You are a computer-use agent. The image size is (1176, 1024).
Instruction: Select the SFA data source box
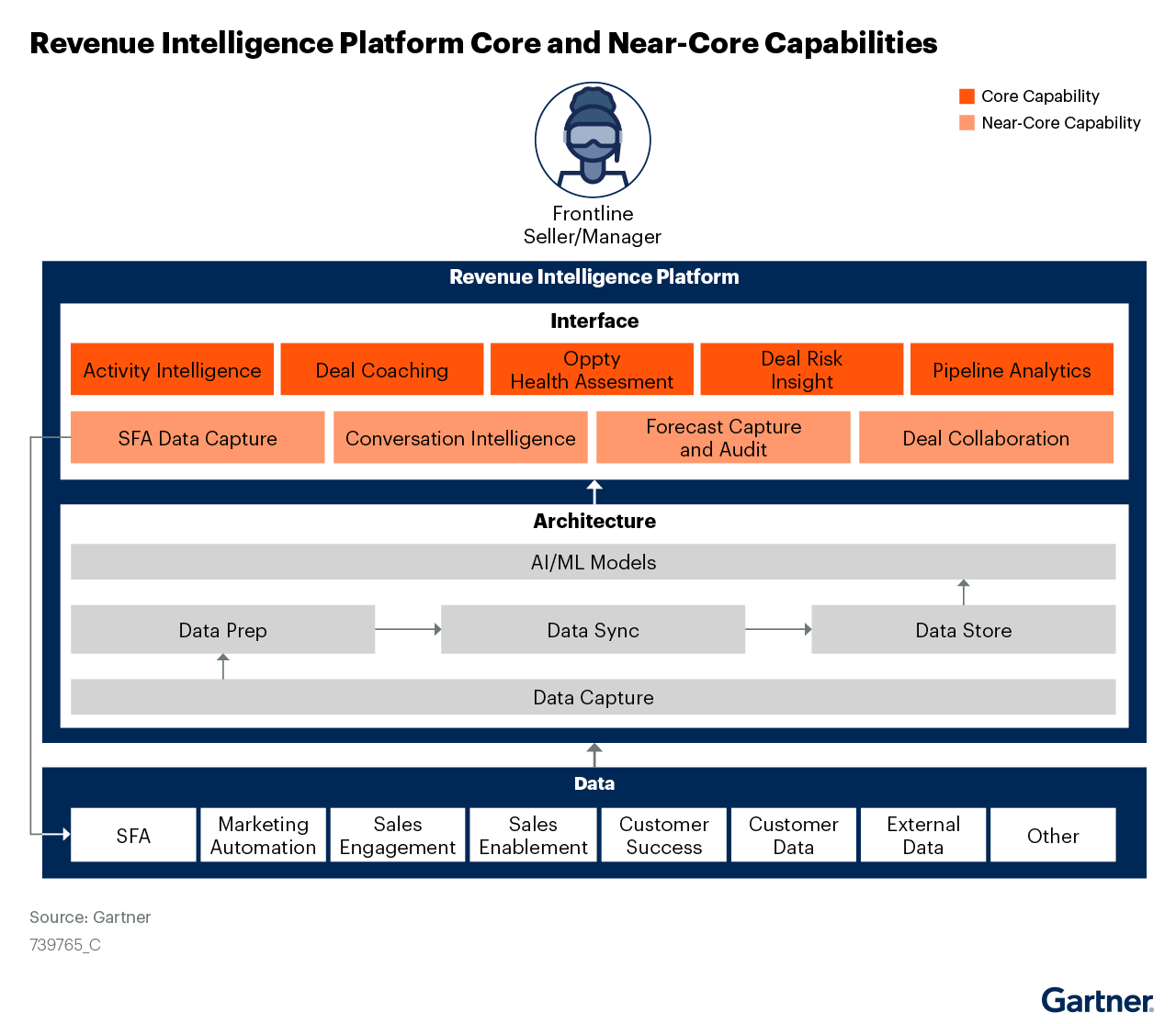pyautogui.click(x=133, y=835)
